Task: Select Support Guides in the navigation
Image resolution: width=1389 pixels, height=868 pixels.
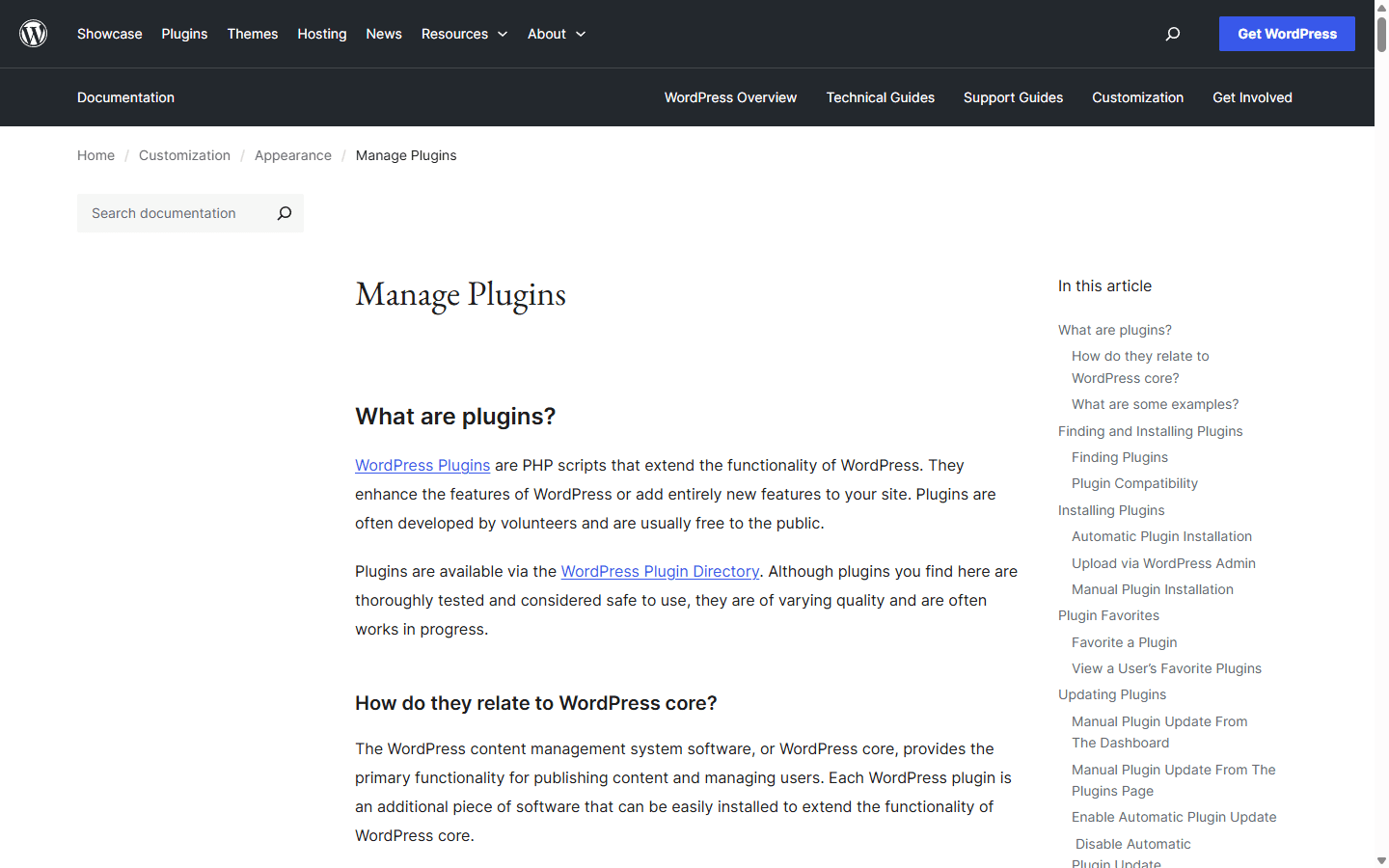Action: click(1013, 97)
